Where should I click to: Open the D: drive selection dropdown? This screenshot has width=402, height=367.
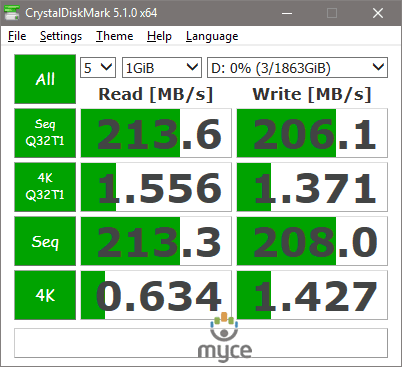[x=297, y=68]
